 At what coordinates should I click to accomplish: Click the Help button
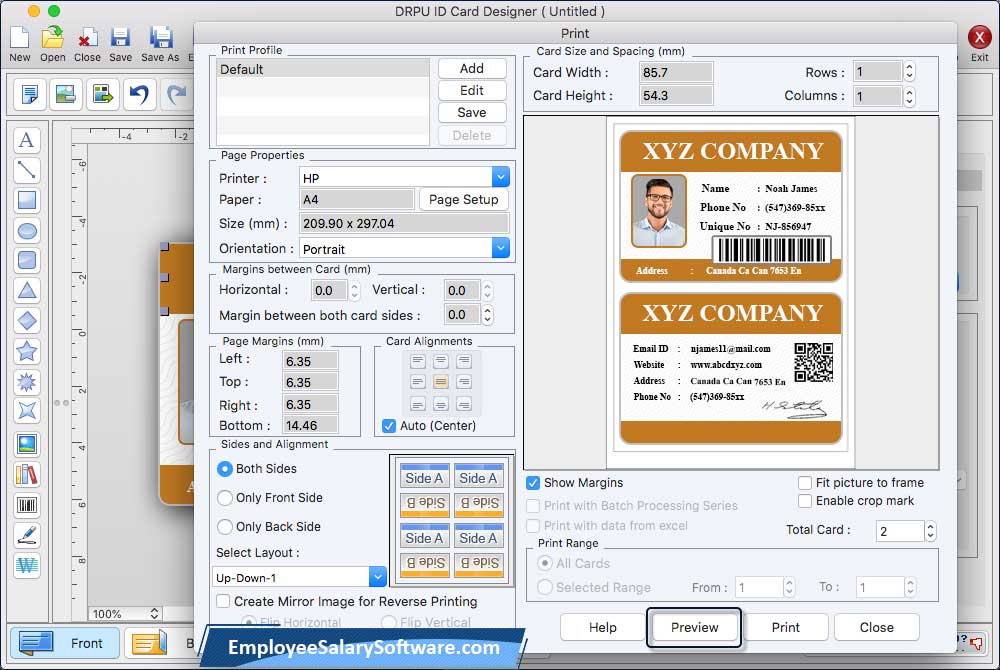(603, 627)
